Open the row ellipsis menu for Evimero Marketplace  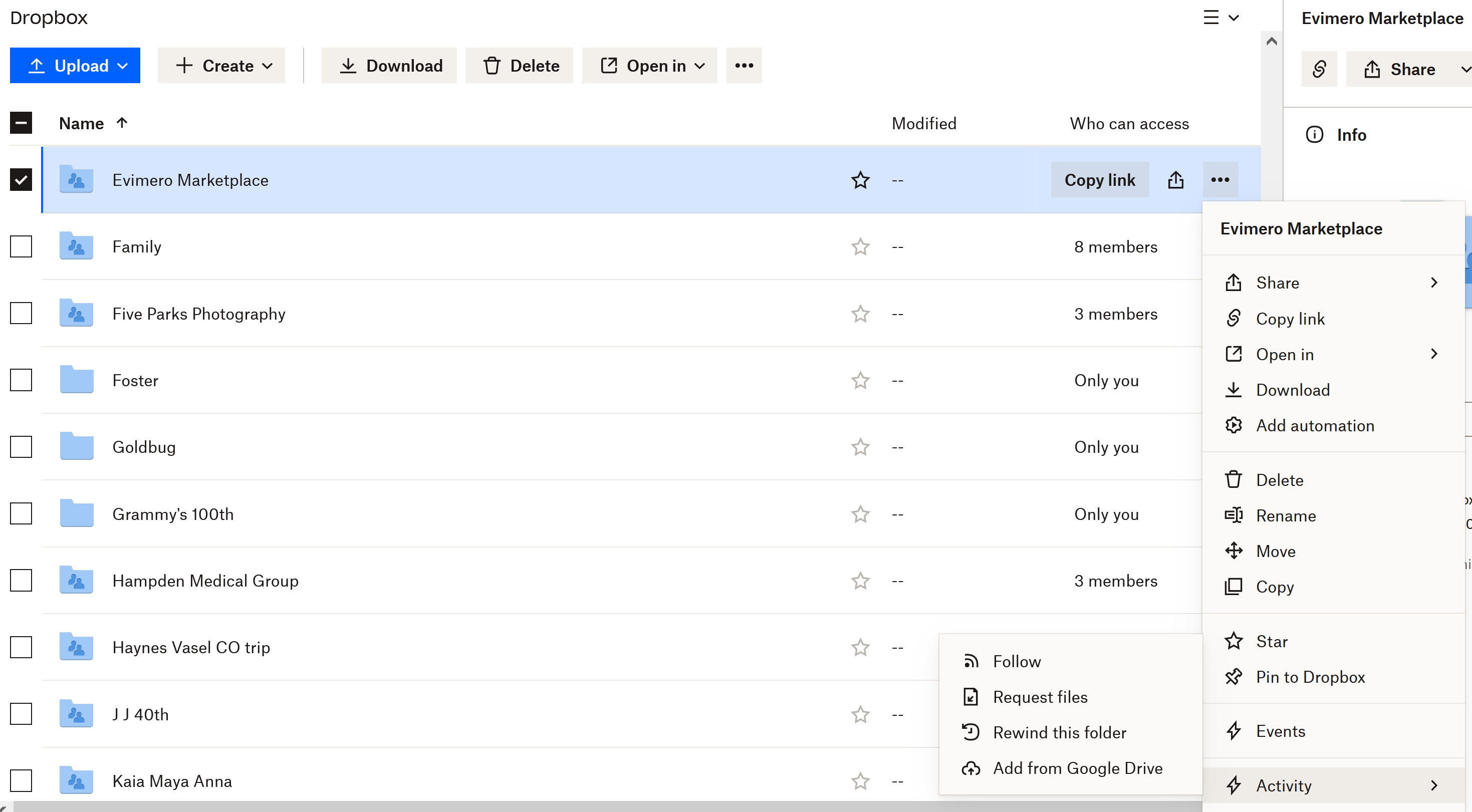point(1220,180)
